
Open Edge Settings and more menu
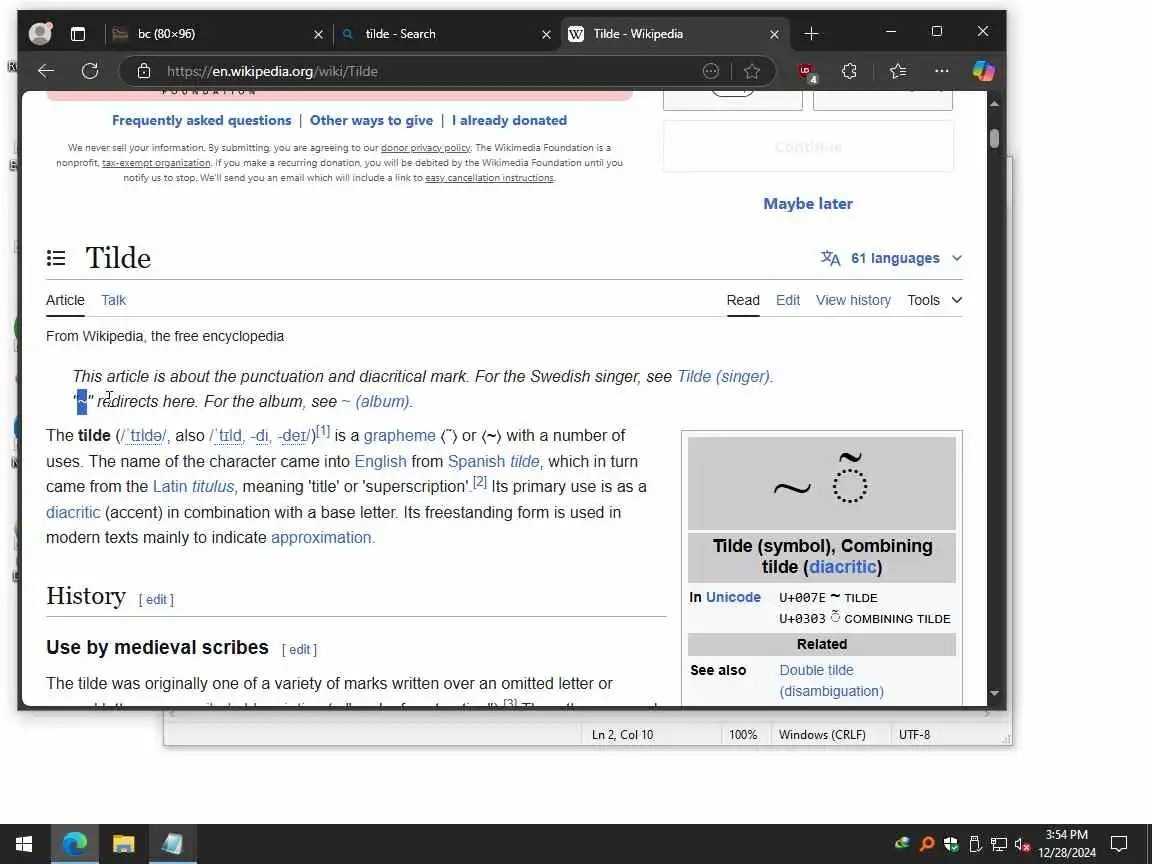[941, 71]
